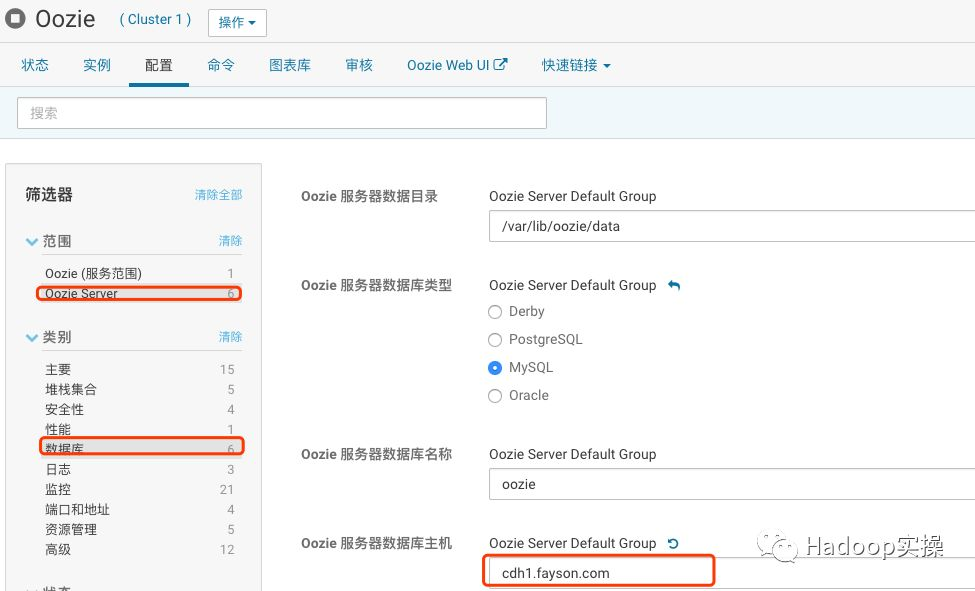Switch to the 状态 tab
Viewport: 975px width, 591px height.
[x=35, y=65]
